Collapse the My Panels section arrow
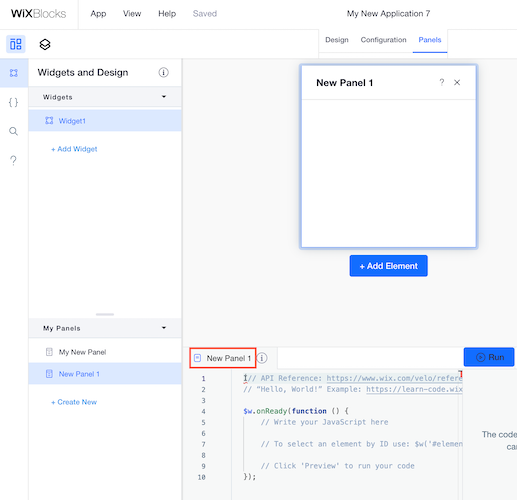The image size is (517, 500). 164,328
